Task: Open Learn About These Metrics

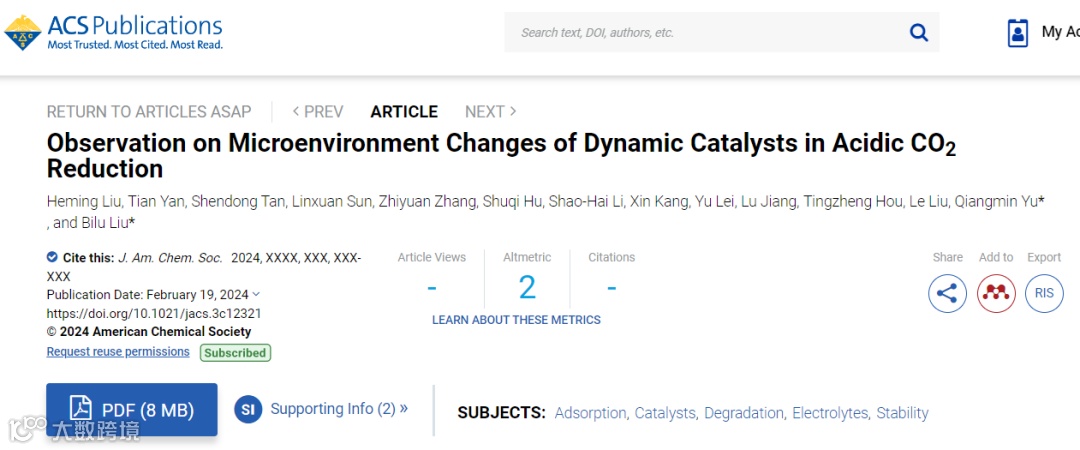Action: [516, 320]
